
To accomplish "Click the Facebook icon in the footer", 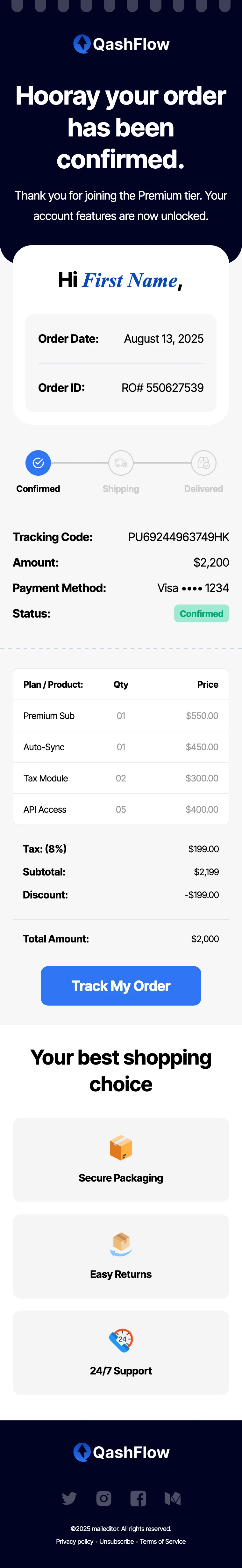I will pyautogui.click(x=138, y=1498).
